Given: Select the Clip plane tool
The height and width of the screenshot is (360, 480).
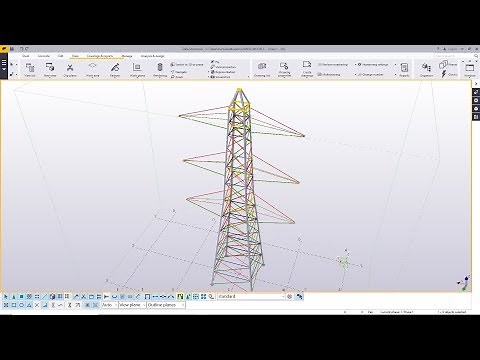Looking at the screenshot, I should (70, 69).
